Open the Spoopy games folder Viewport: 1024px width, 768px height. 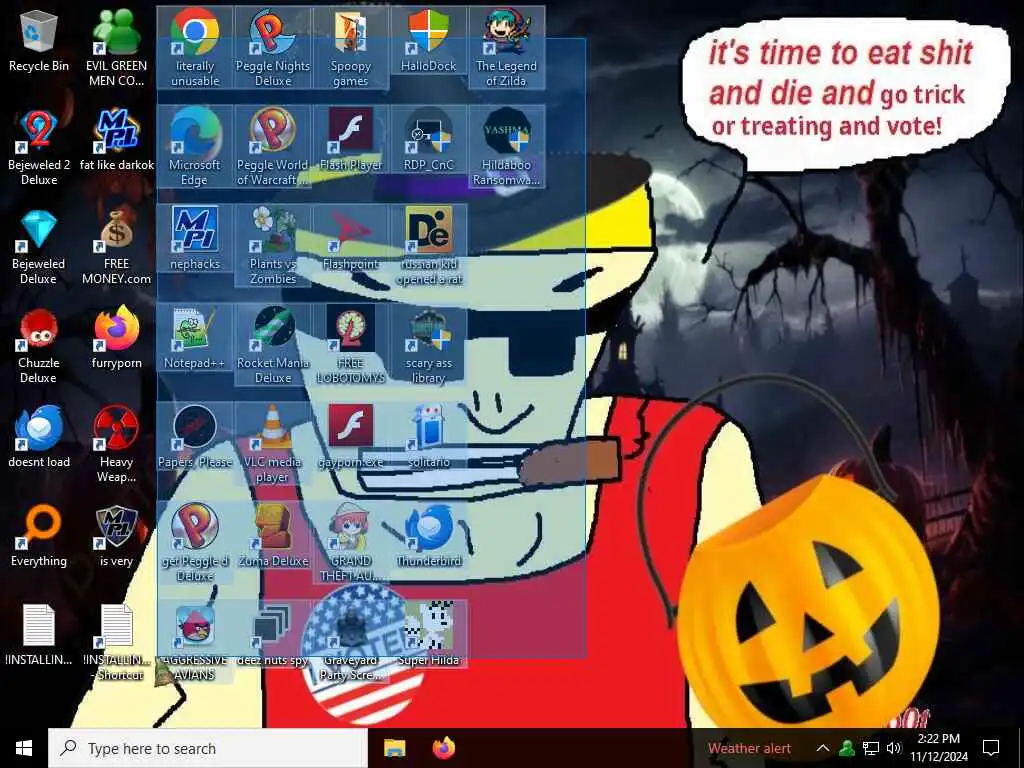(351, 48)
